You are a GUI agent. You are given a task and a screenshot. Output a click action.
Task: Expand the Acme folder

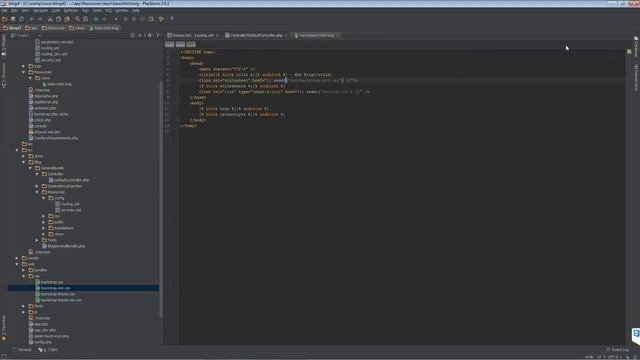(24, 156)
